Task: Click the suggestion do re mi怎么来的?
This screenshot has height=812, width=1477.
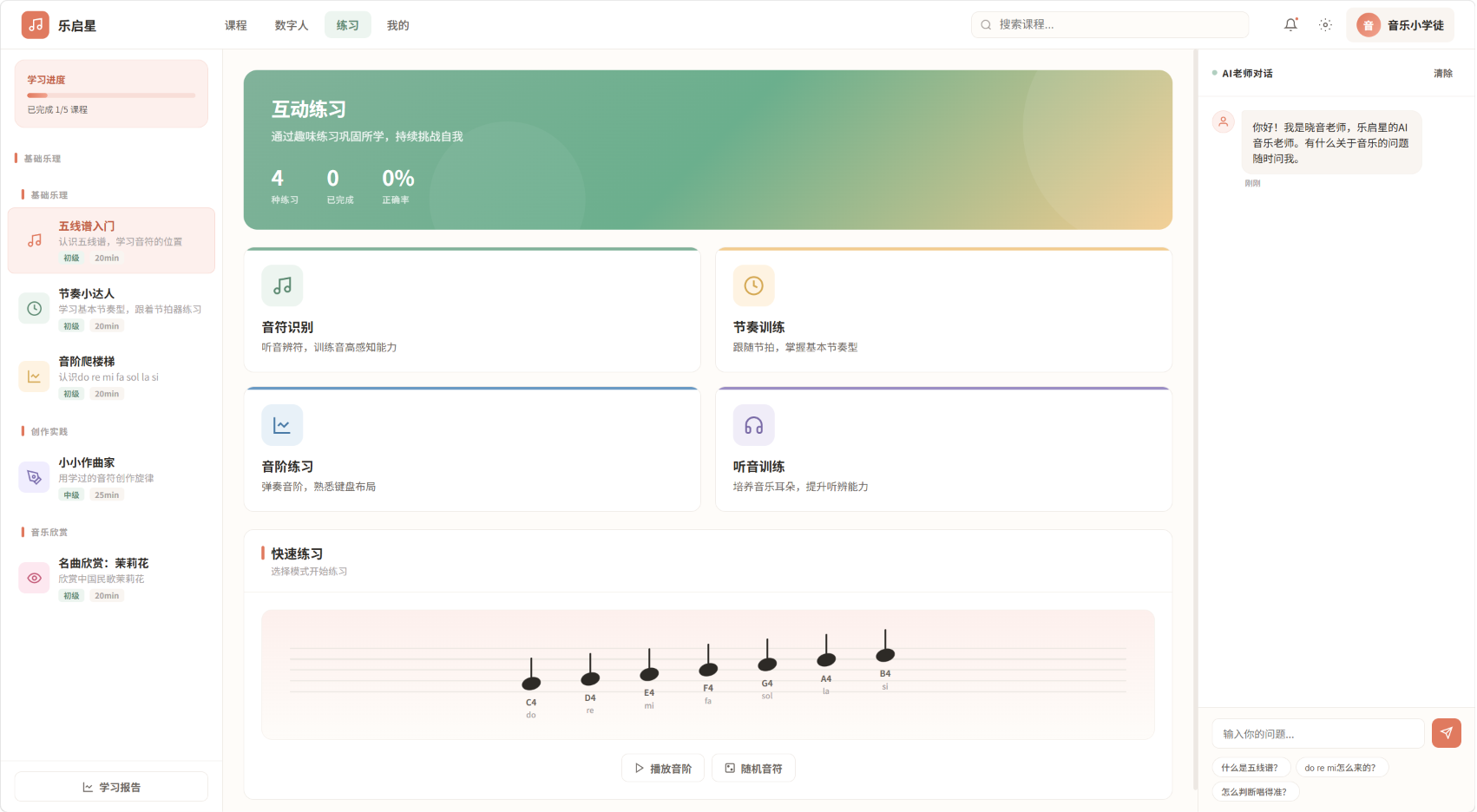Action: 1341,768
